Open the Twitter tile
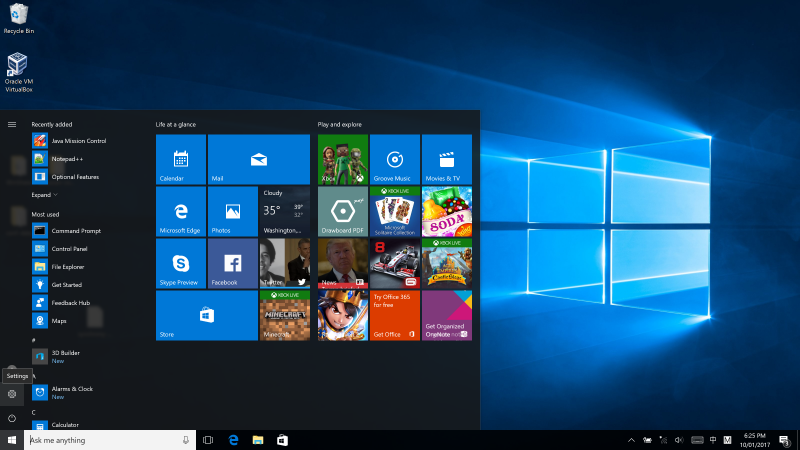The height and width of the screenshot is (450, 800). [x=285, y=263]
